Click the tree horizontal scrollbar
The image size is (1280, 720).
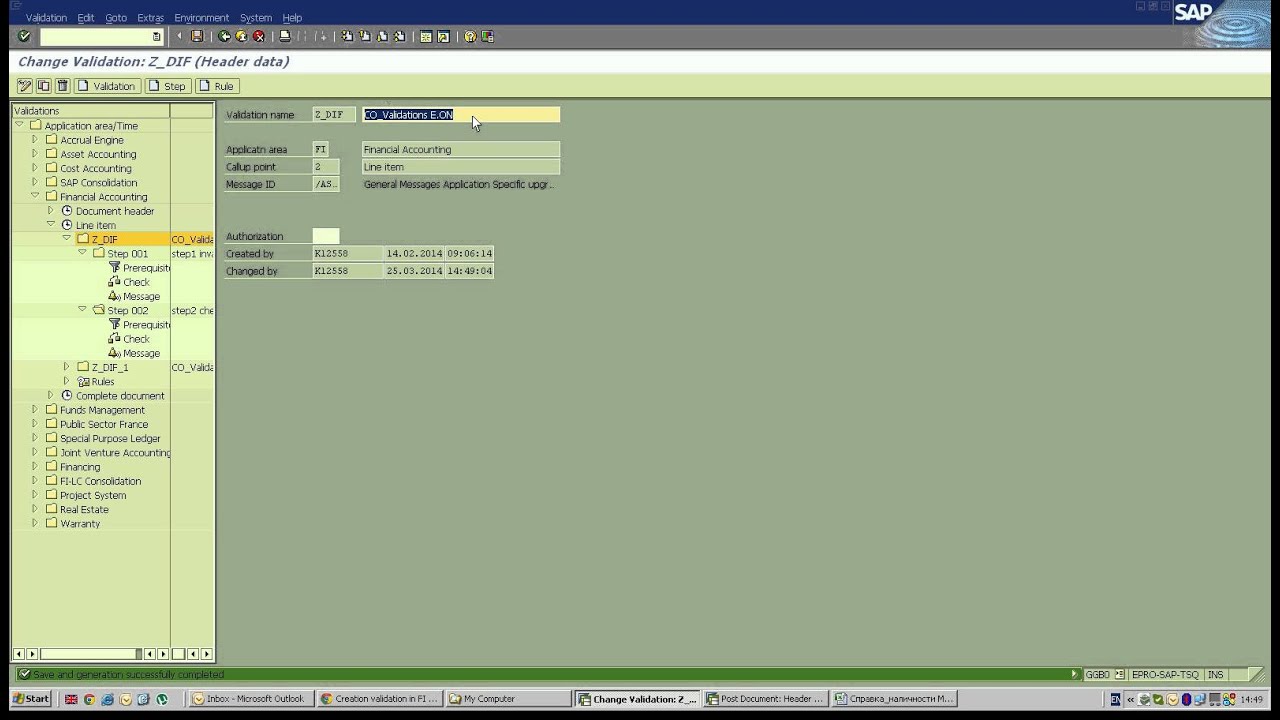(x=90, y=654)
